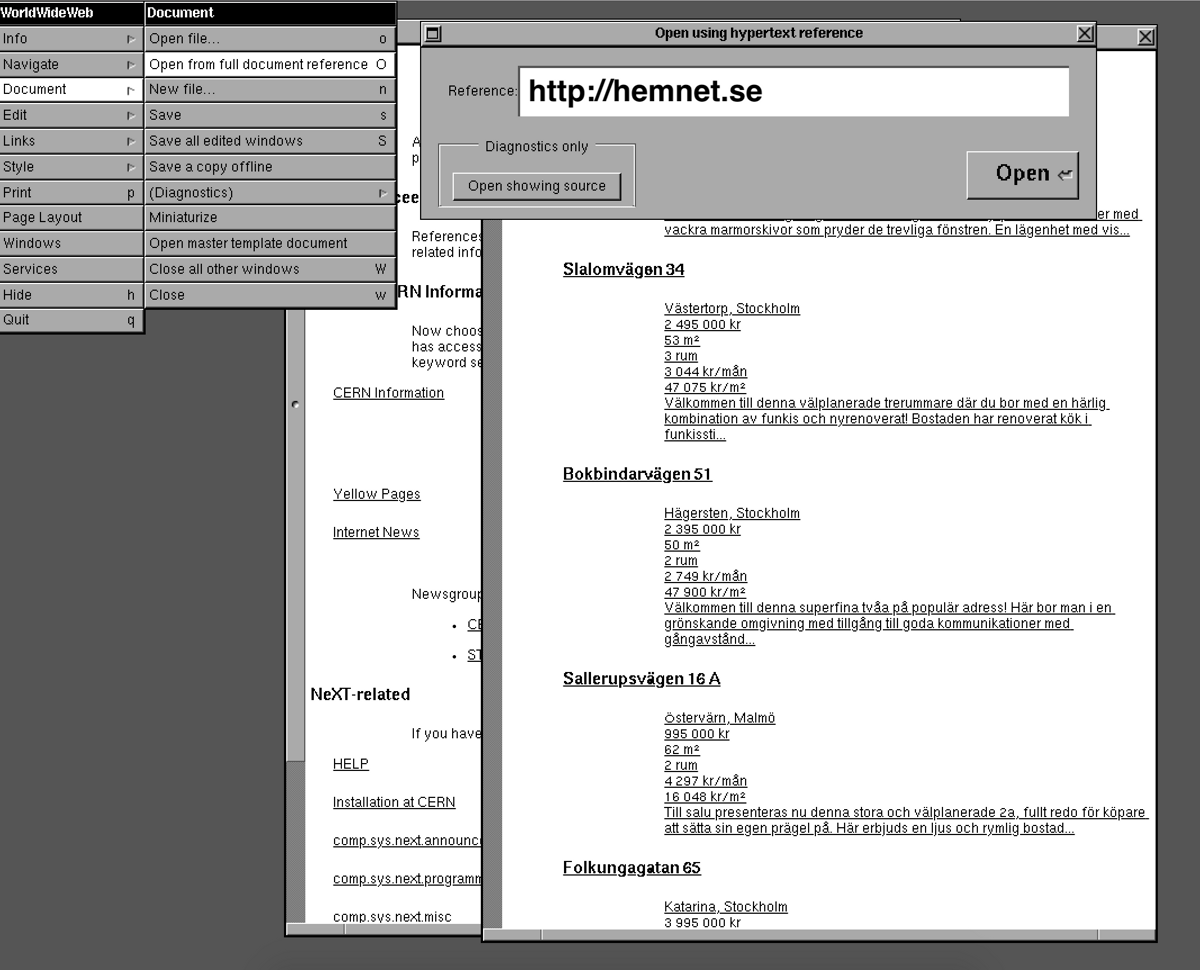Close the Open using hypertext reference panel
Viewport: 1200px width, 970px height.
[1085, 33]
